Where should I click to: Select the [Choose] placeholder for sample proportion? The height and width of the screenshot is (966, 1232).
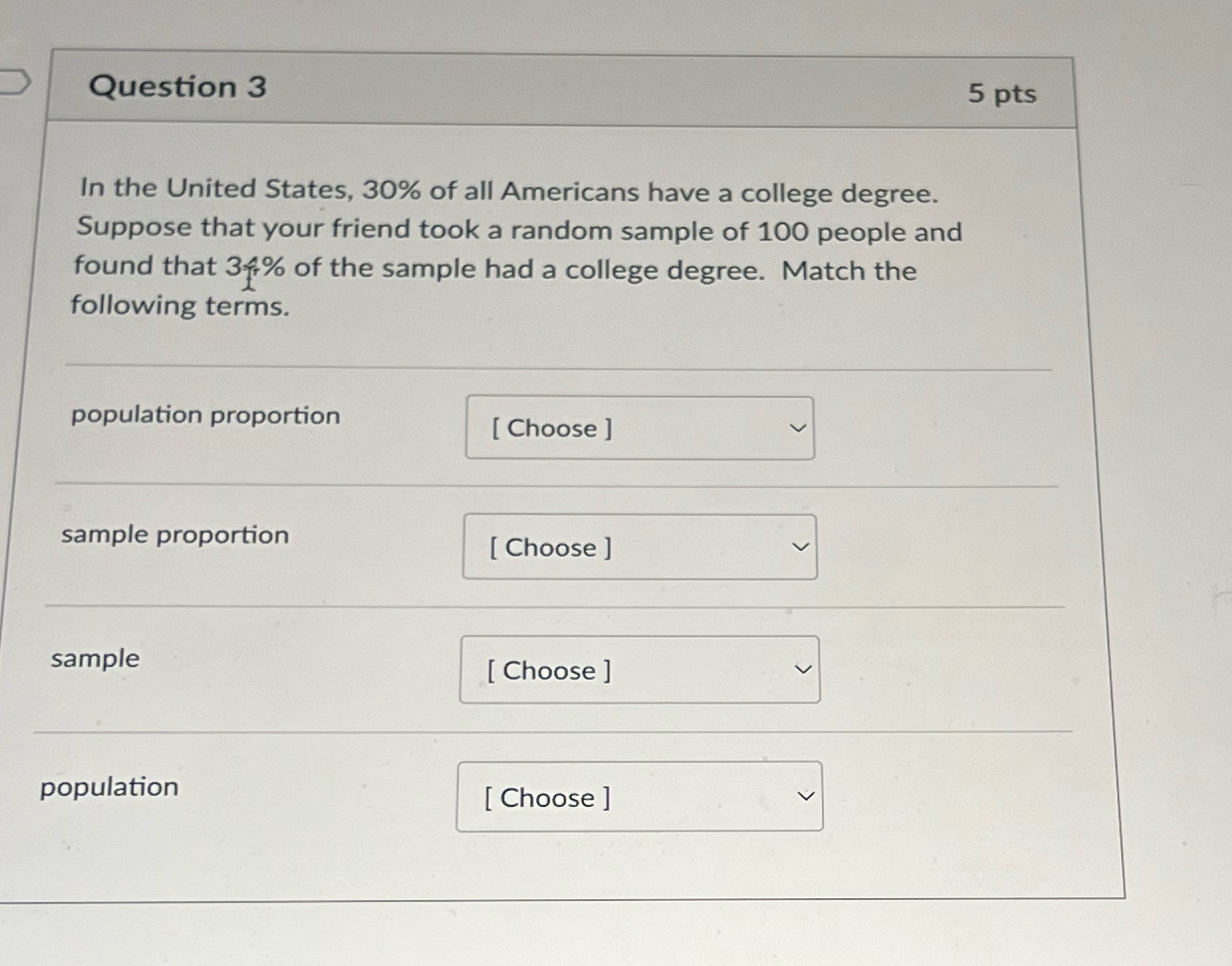coord(553,547)
